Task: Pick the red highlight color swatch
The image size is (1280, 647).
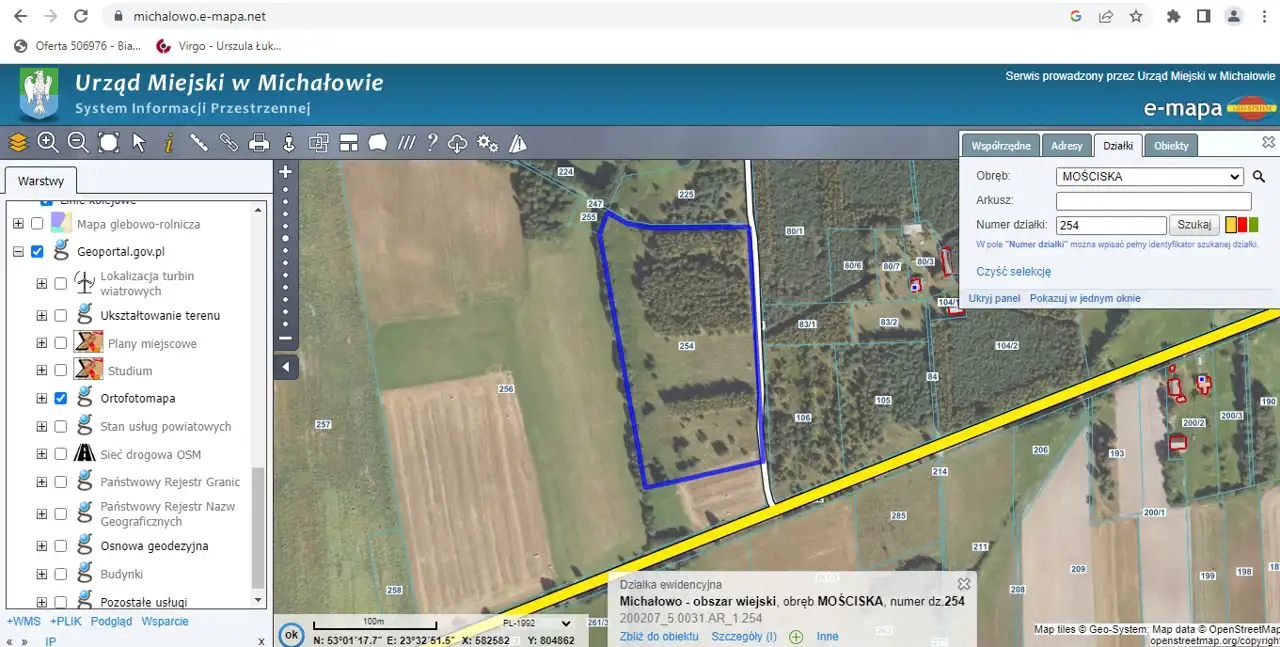Action: (x=1242, y=225)
